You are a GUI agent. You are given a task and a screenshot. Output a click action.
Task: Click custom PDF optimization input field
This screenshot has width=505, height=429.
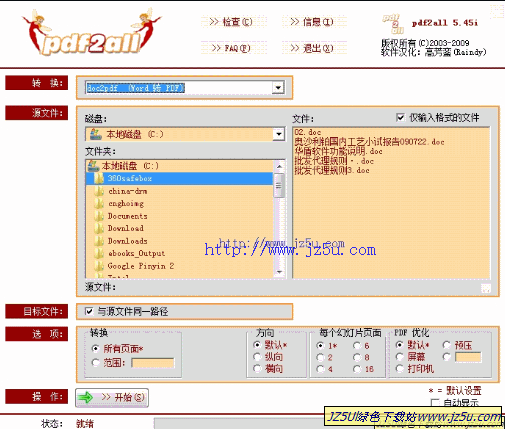tap(468, 357)
